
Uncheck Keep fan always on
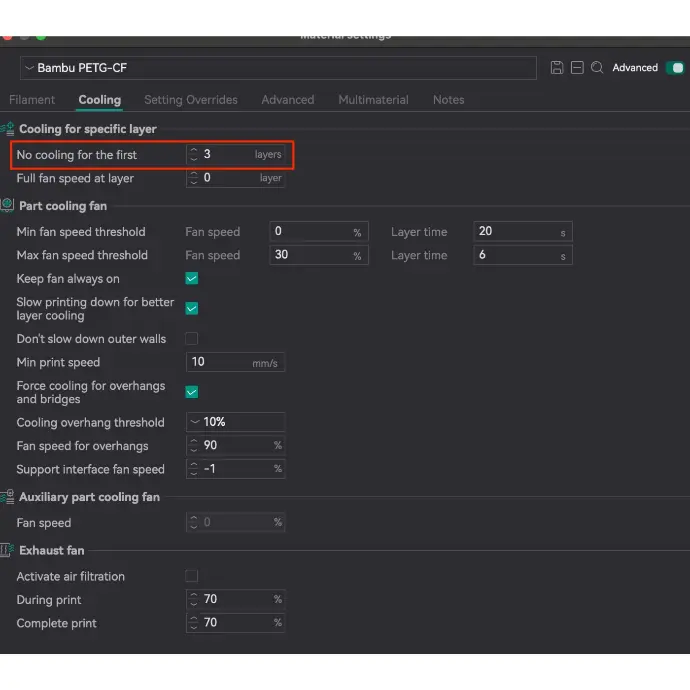coord(192,279)
